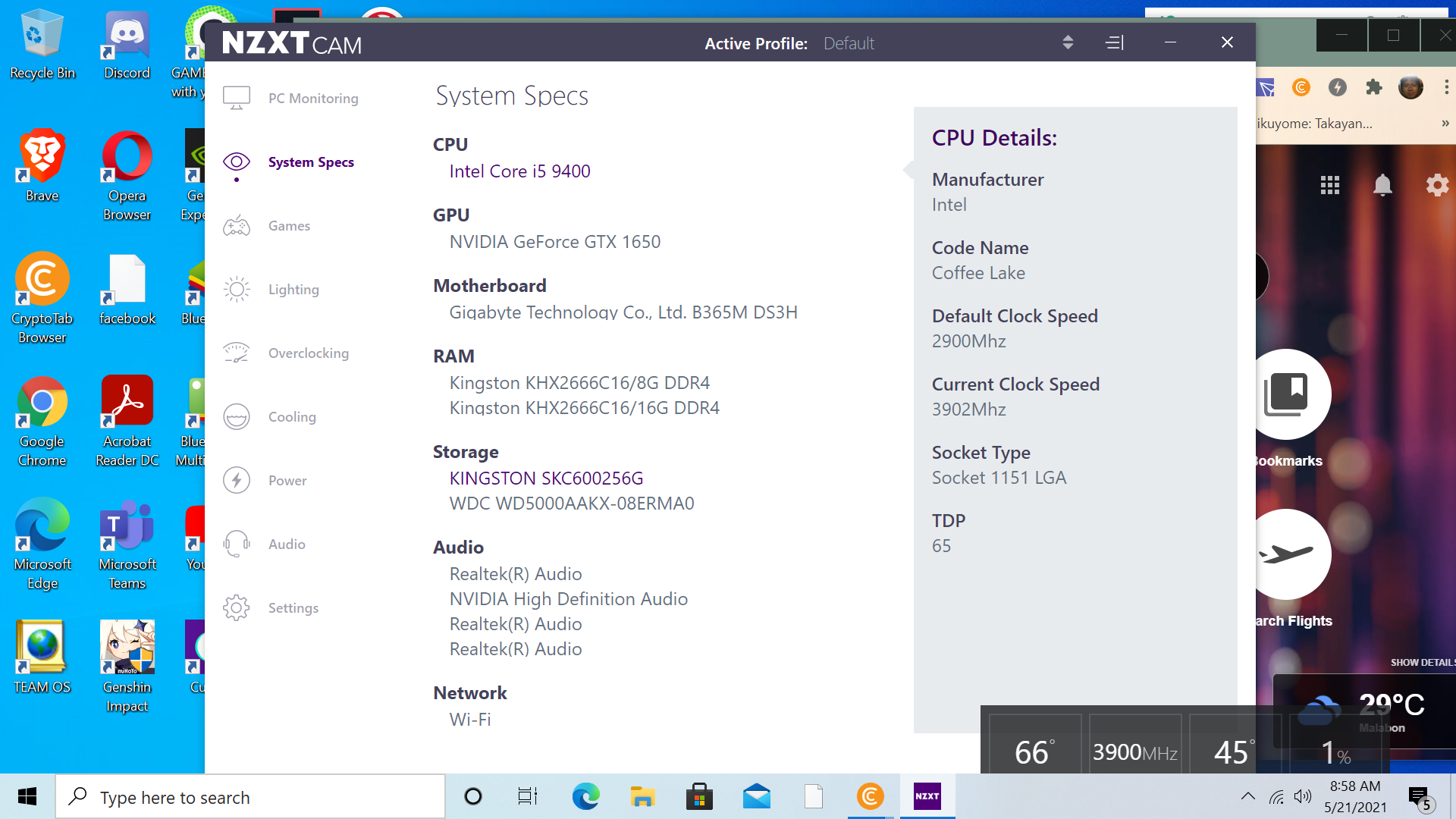Open Microsoft Edge from the taskbar
1456x819 pixels.
click(585, 796)
